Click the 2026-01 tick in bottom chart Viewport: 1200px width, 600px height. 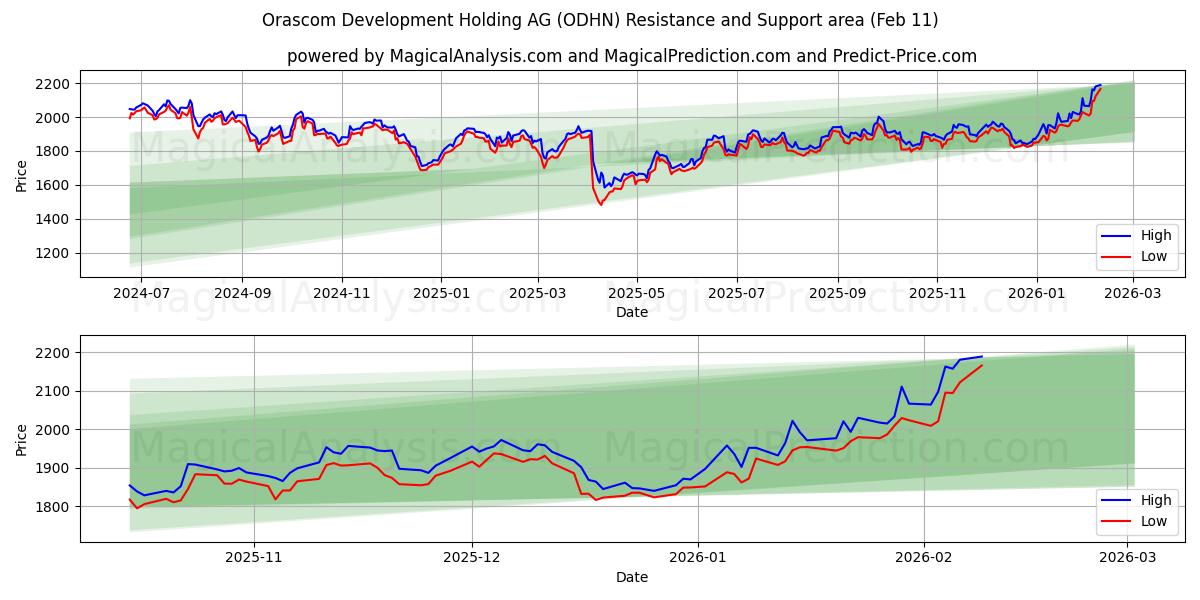pos(698,558)
